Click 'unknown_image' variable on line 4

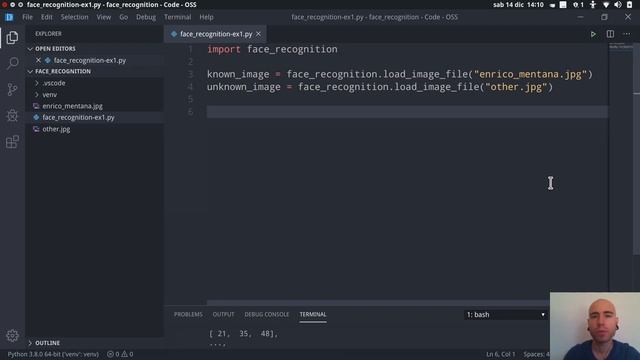pyautogui.click(x=244, y=87)
